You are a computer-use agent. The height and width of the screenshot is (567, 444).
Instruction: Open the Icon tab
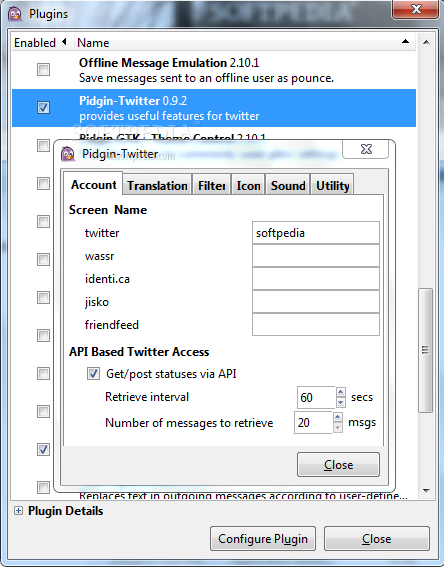(x=248, y=186)
